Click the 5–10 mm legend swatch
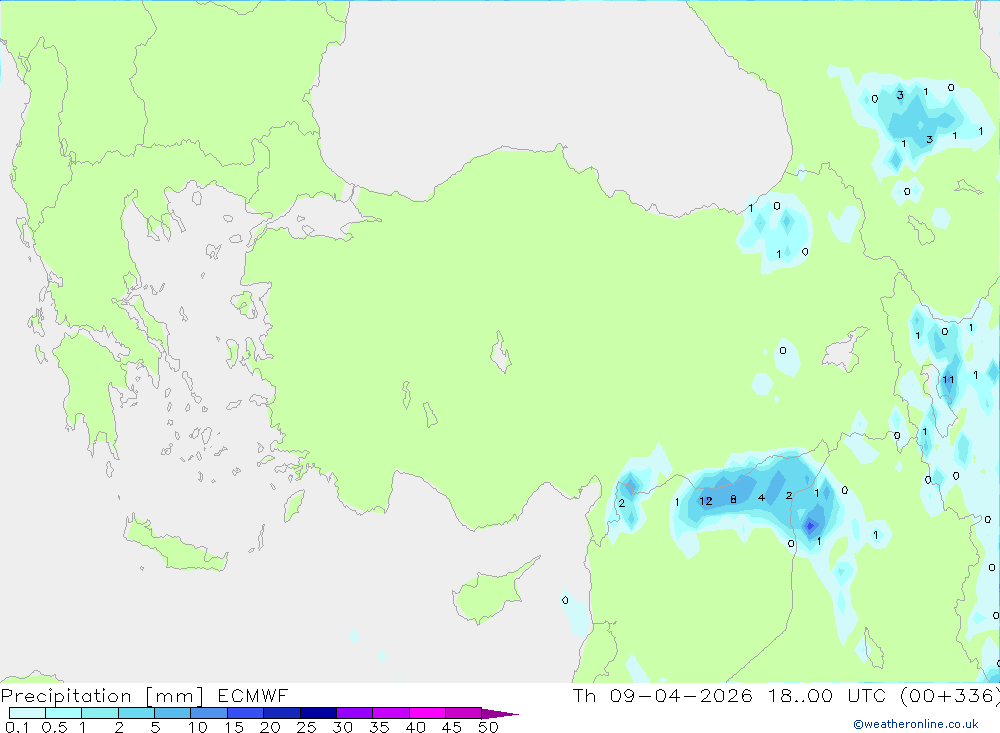This screenshot has height=733, width=1000. point(173,713)
